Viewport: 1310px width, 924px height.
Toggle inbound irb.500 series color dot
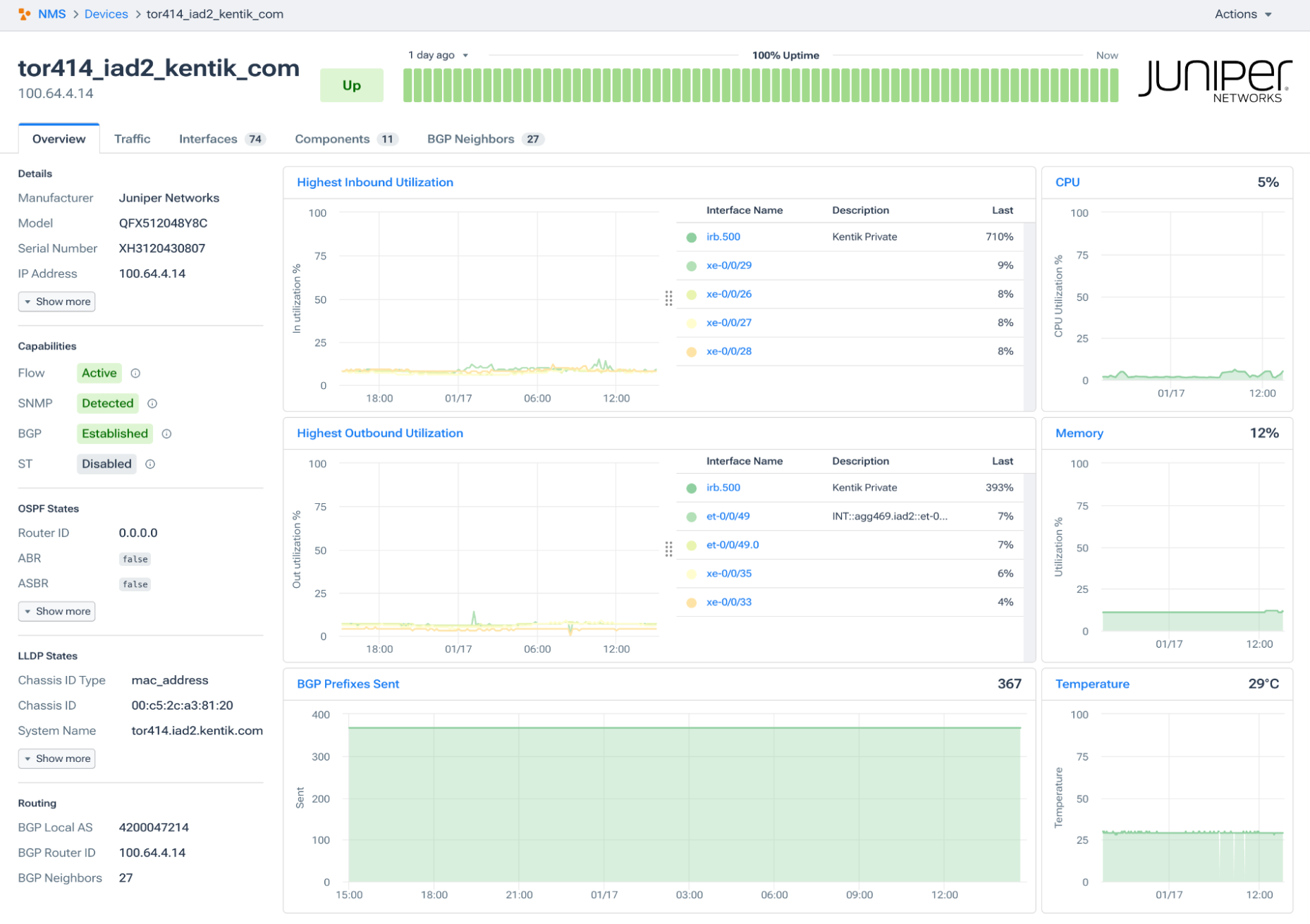(x=692, y=238)
